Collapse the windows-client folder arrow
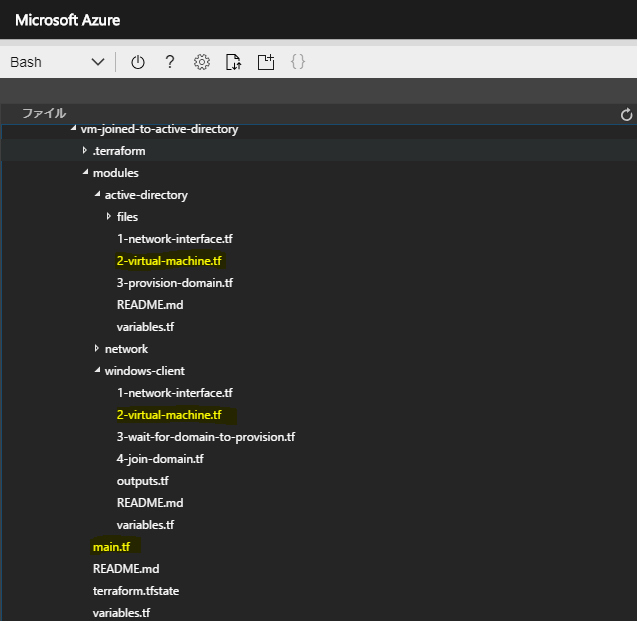 98,370
